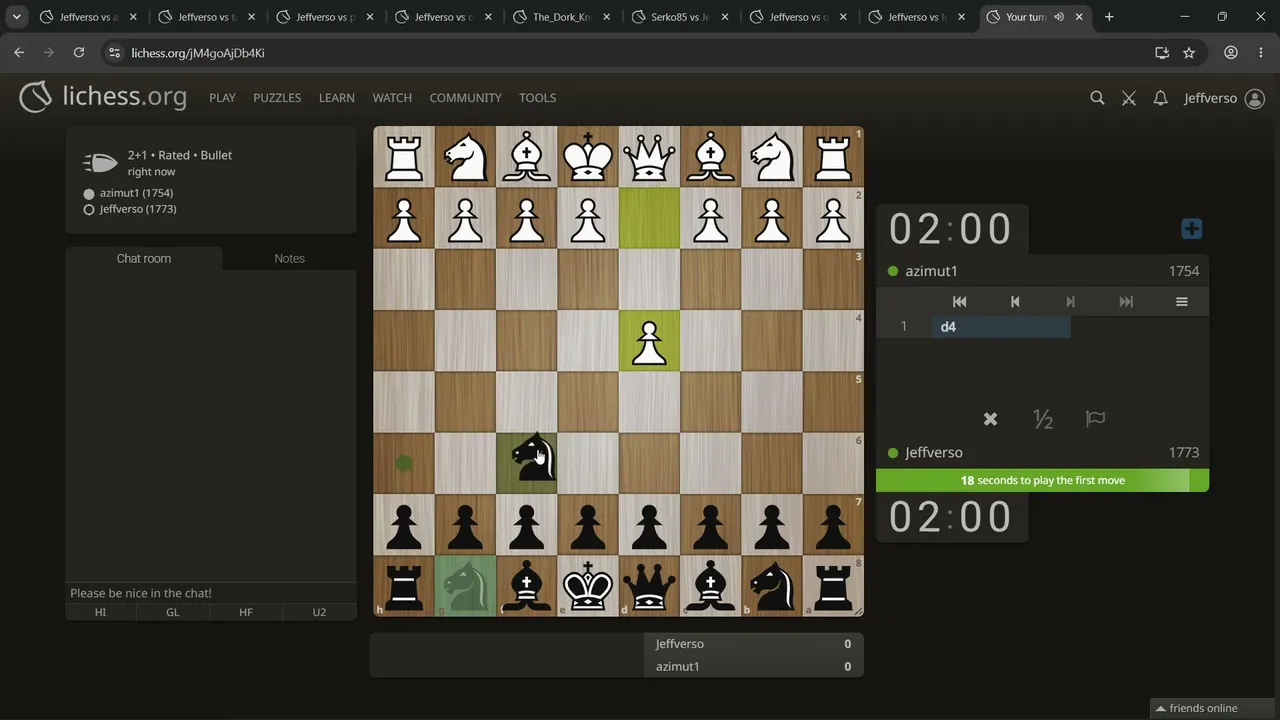Open Jeffverso (1773) profile in game info
Viewport: 1280px width, 720px height.
(138, 209)
